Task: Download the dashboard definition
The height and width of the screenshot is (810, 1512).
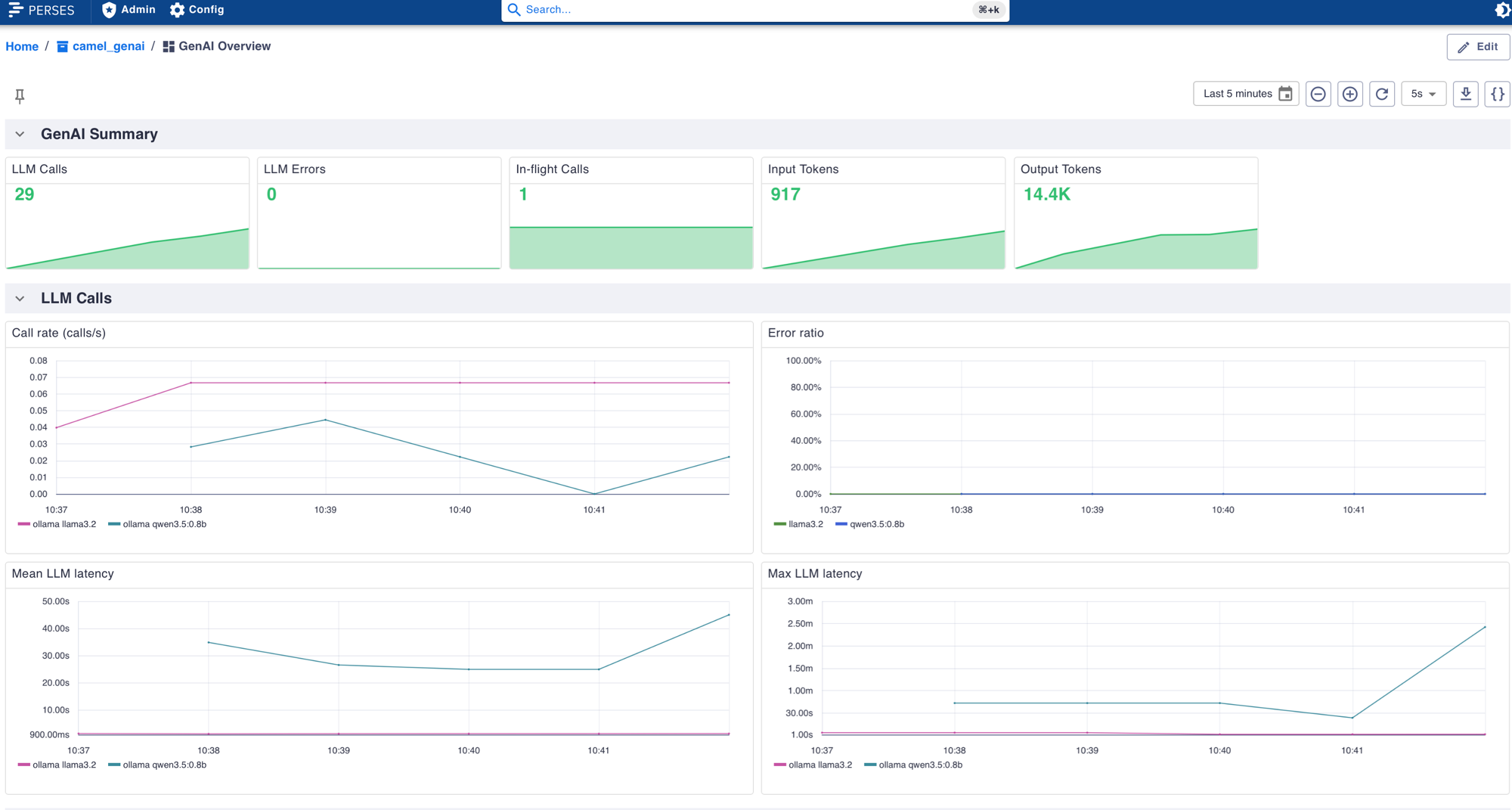Action: tap(1465, 94)
